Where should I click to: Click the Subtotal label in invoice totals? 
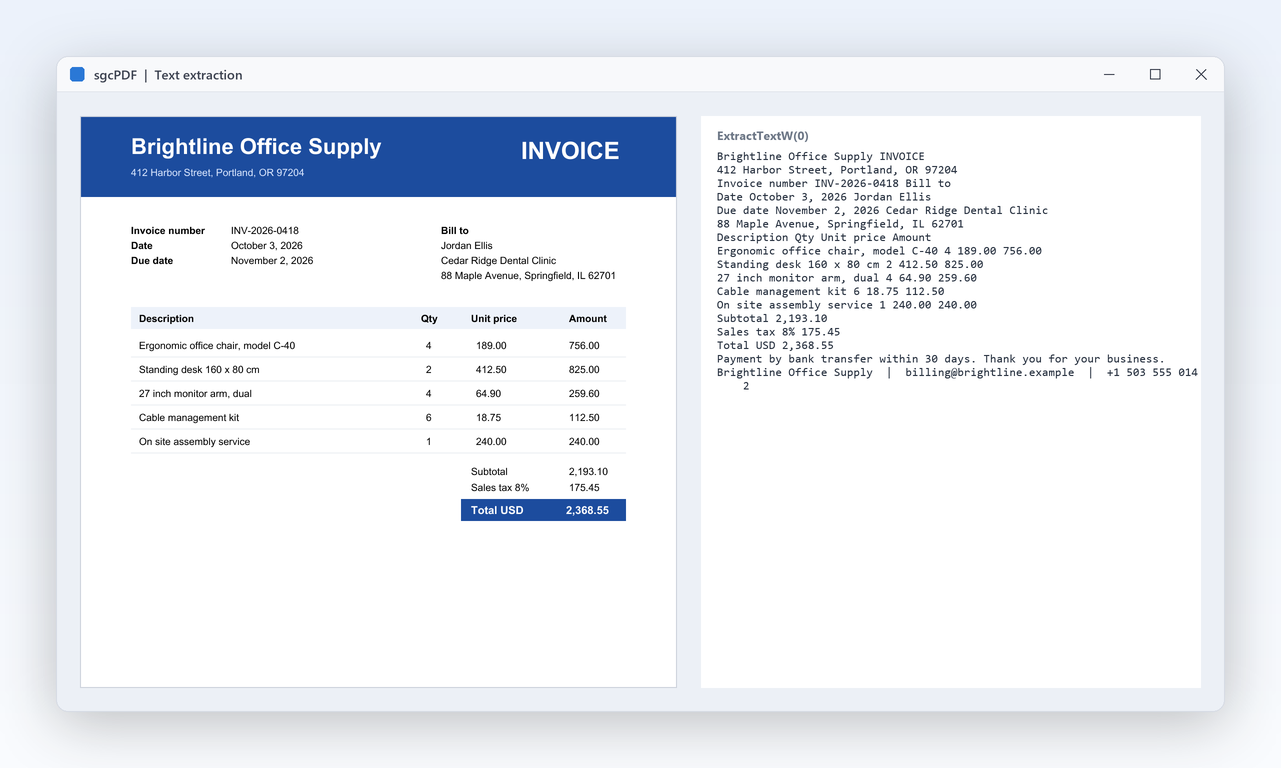tap(489, 472)
